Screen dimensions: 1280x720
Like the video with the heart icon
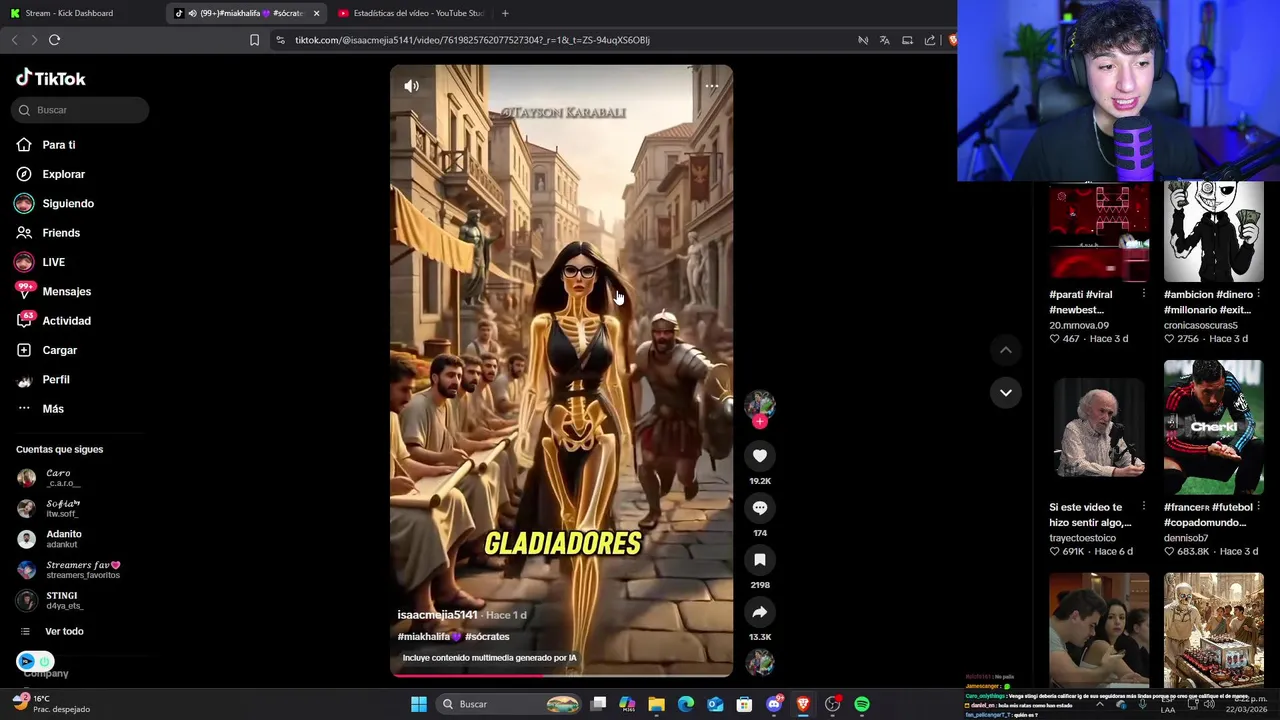click(760, 456)
